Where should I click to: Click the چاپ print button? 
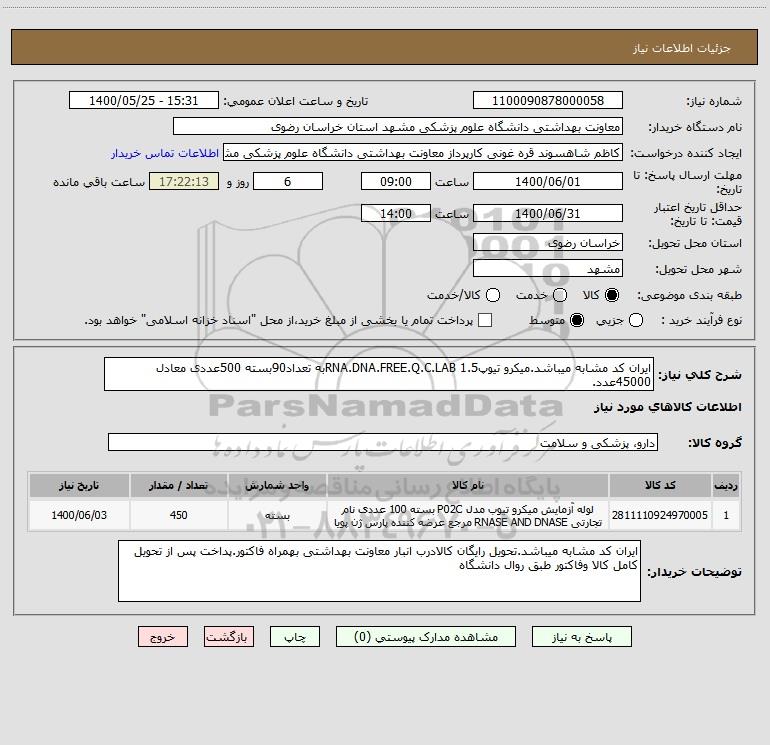pos(295,637)
